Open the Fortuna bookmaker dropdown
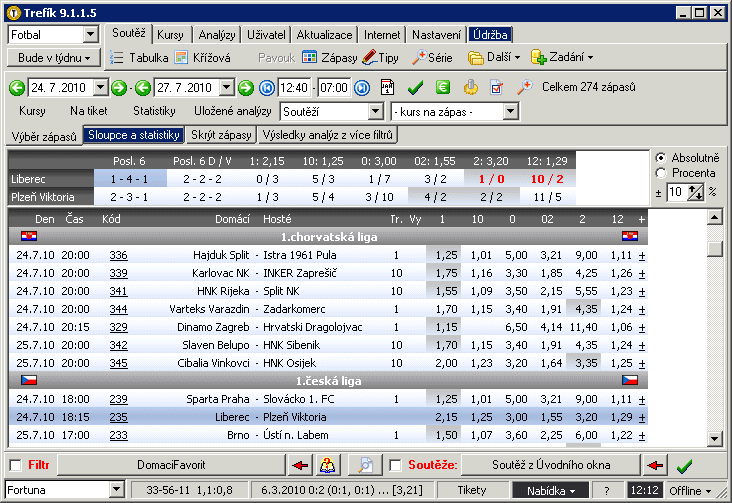 click(x=117, y=490)
